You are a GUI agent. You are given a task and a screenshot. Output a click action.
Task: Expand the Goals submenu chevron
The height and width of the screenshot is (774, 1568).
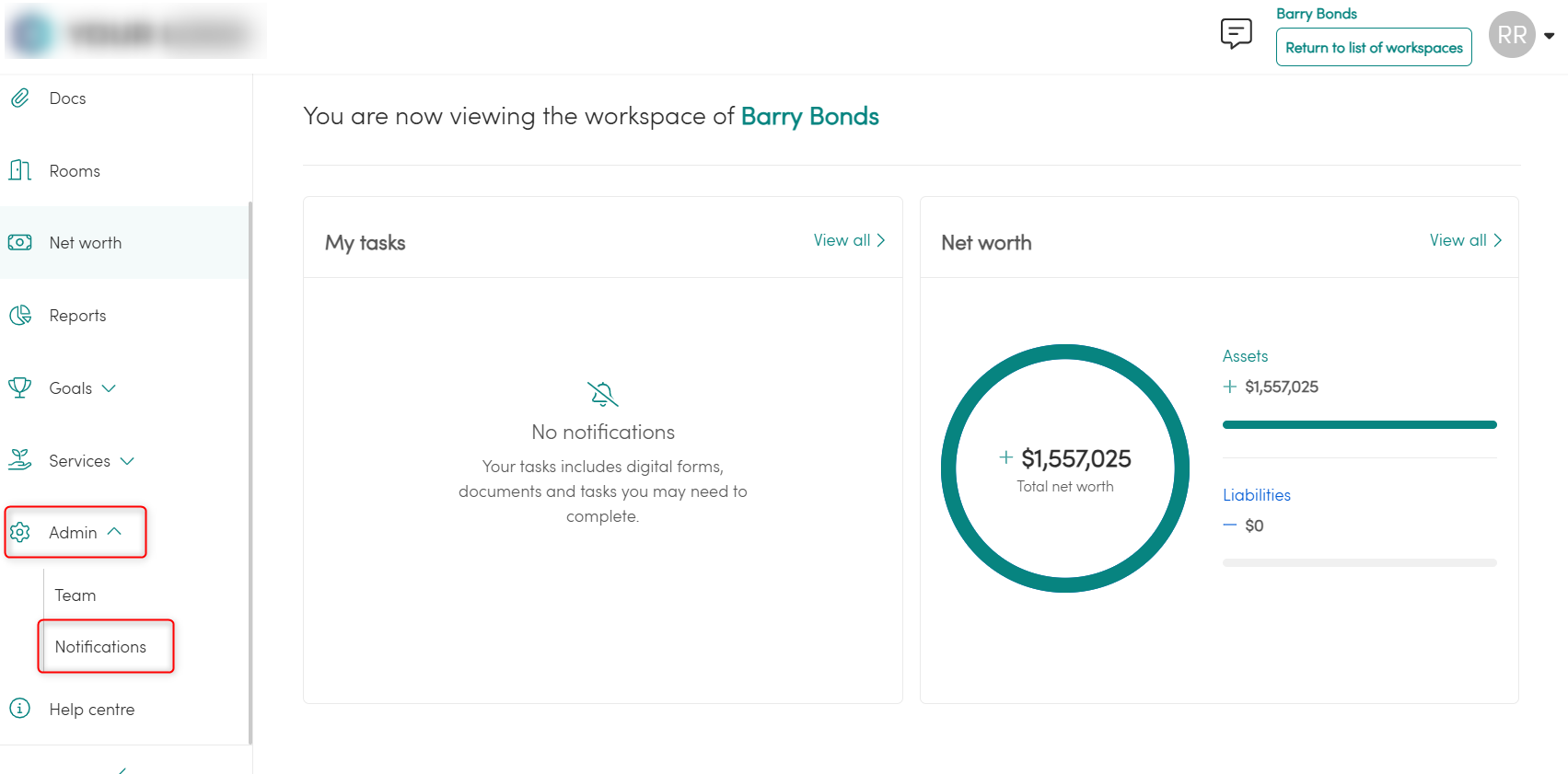tap(109, 388)
